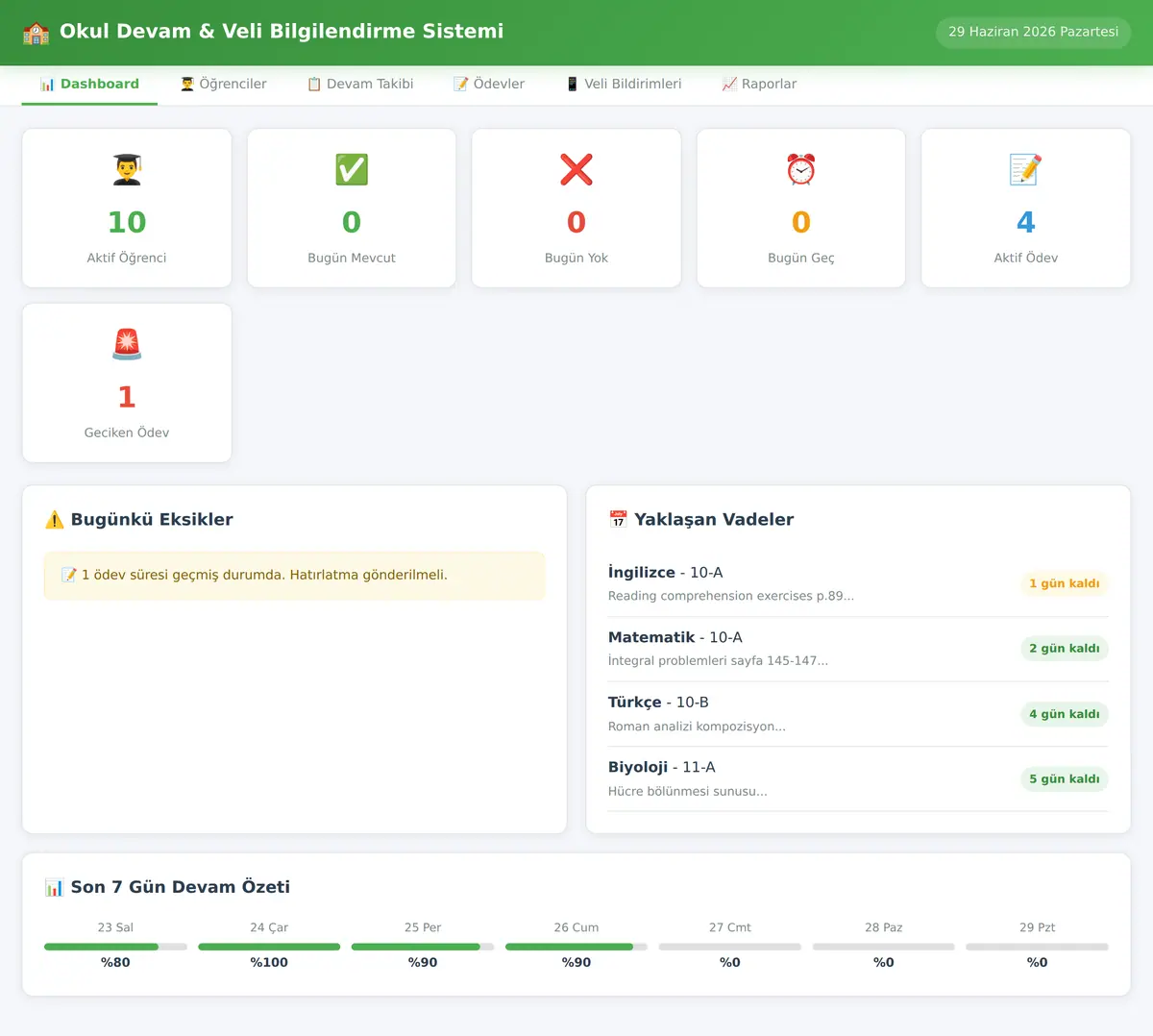Select the Biyoloji - 11-A deadline title
Screen dimensions: 1153x1036
pos(662,768)
